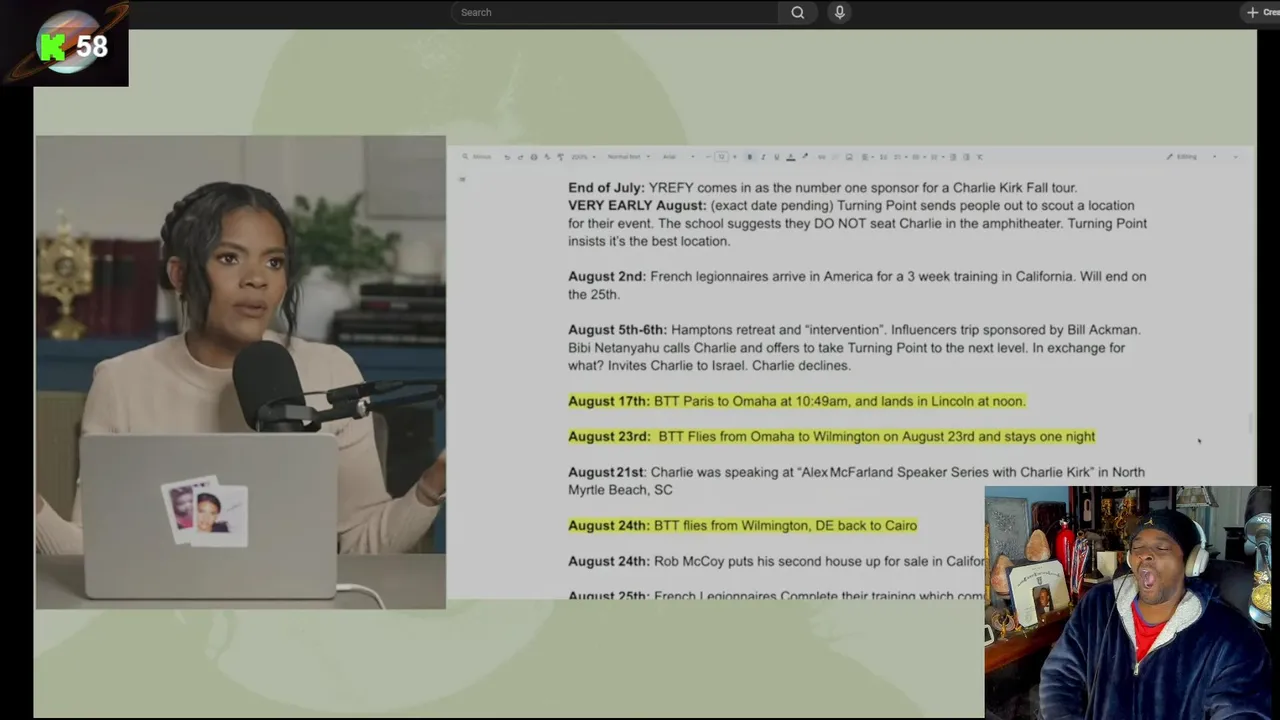Image resolution: width=1280 pixels, height=720 pixels.
Task: Click 'Rob McCoy puts his second house' line
Action: (819, 562)
